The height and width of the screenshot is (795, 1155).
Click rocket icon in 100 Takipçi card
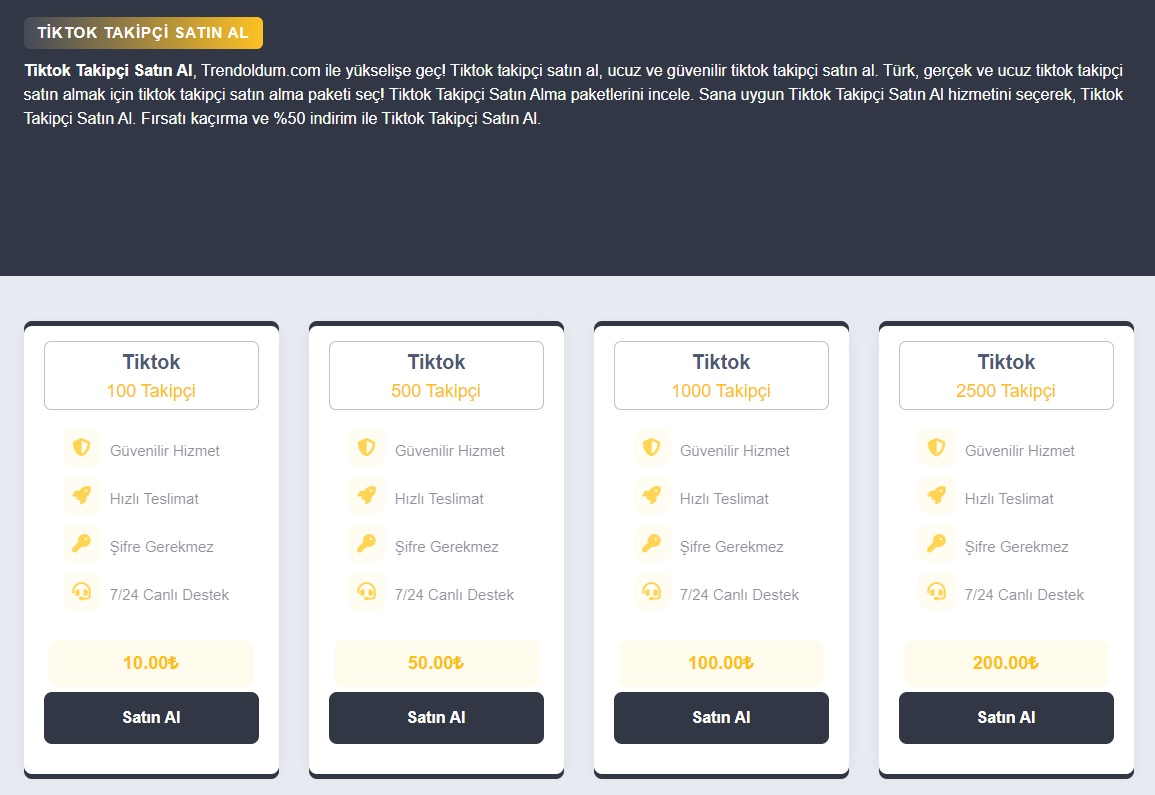(81, 496)
